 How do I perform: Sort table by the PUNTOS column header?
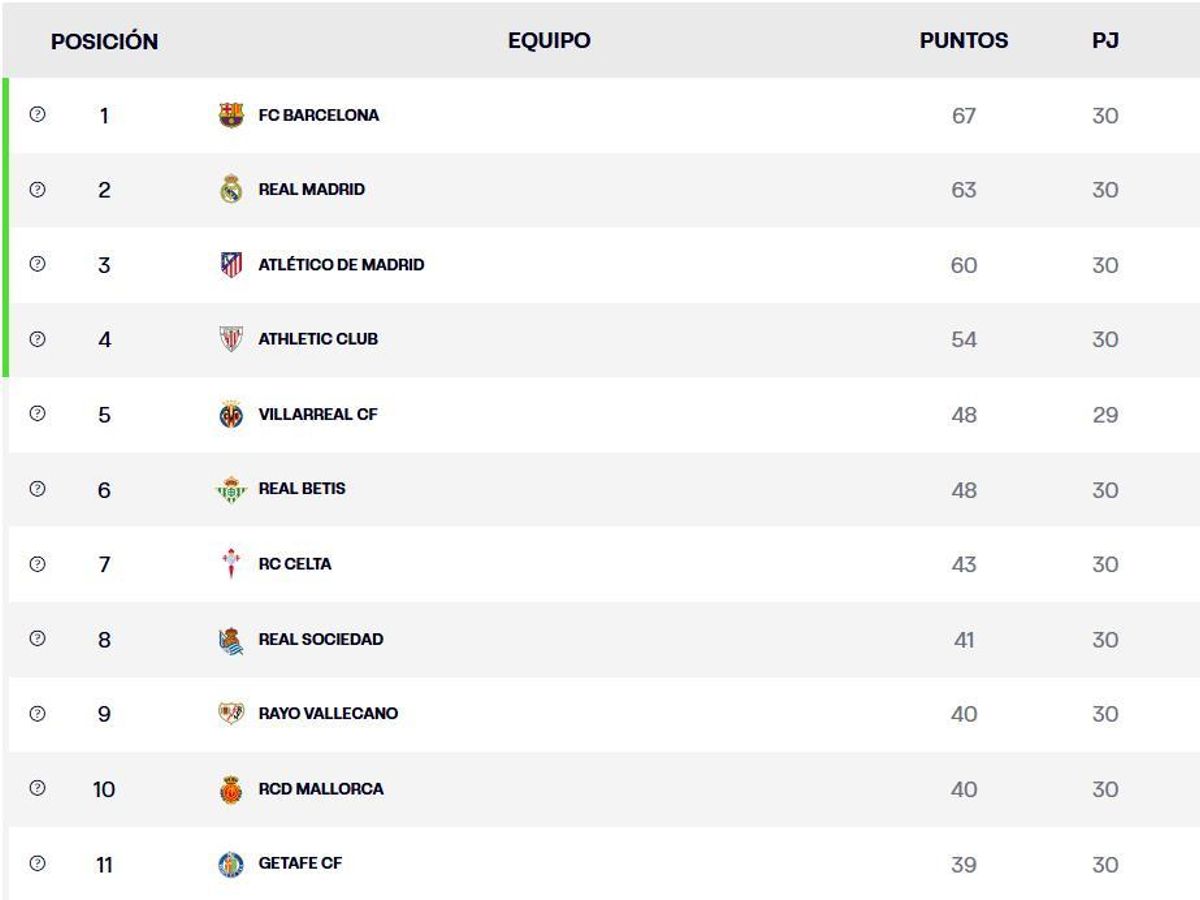[963, 41]
